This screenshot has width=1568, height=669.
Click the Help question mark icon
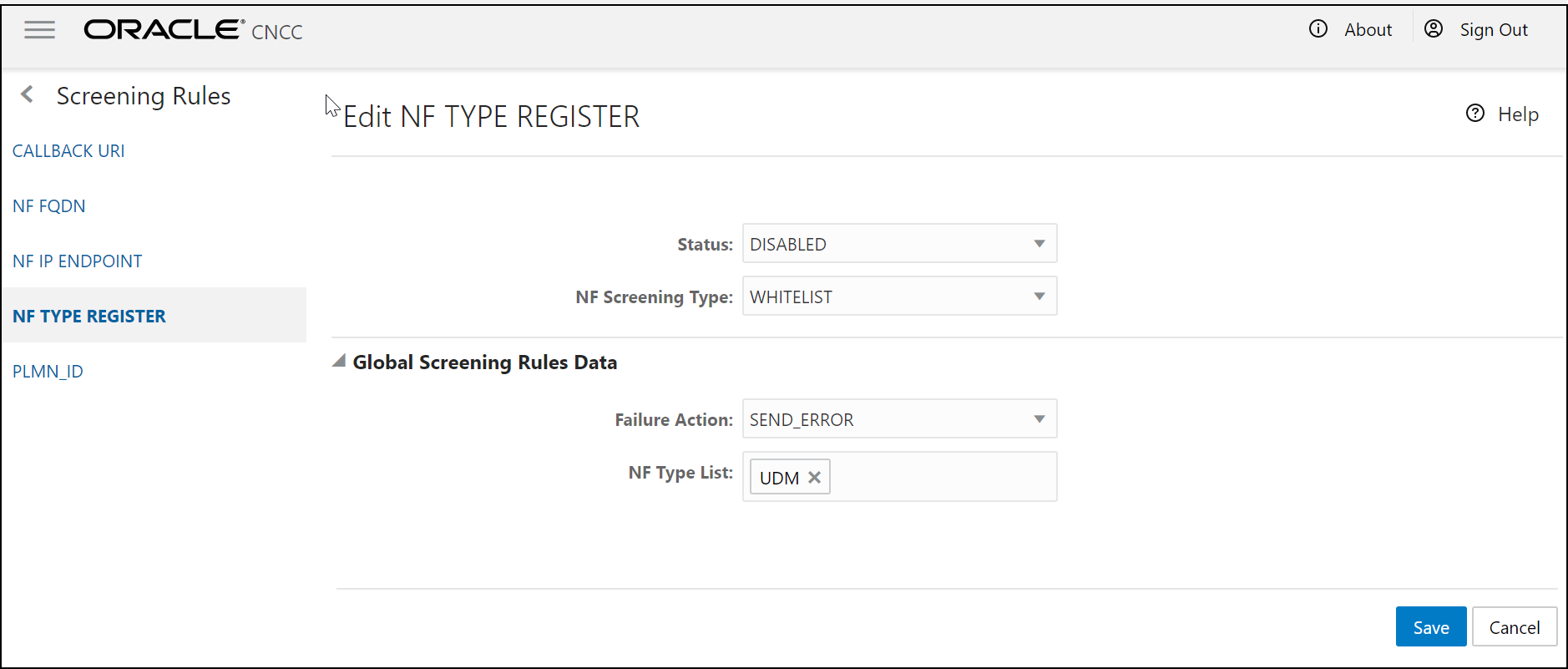1474,114
